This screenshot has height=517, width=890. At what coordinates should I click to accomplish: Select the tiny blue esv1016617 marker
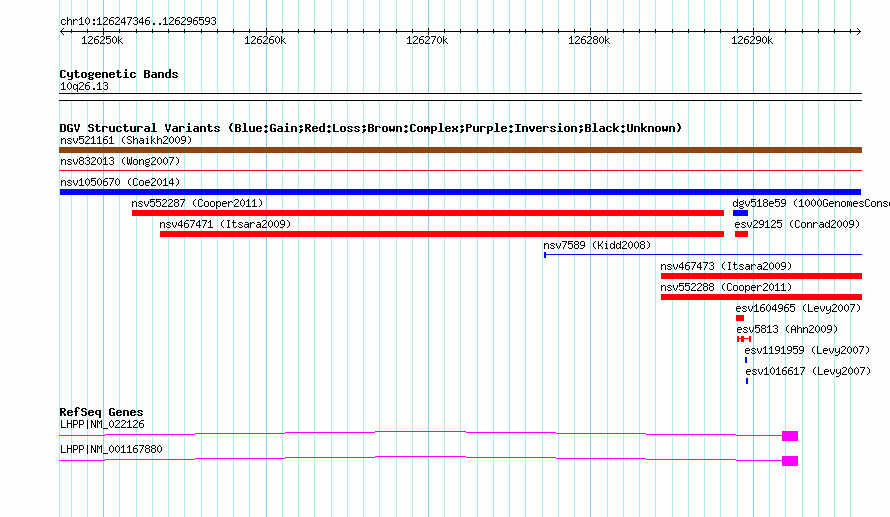747,381
